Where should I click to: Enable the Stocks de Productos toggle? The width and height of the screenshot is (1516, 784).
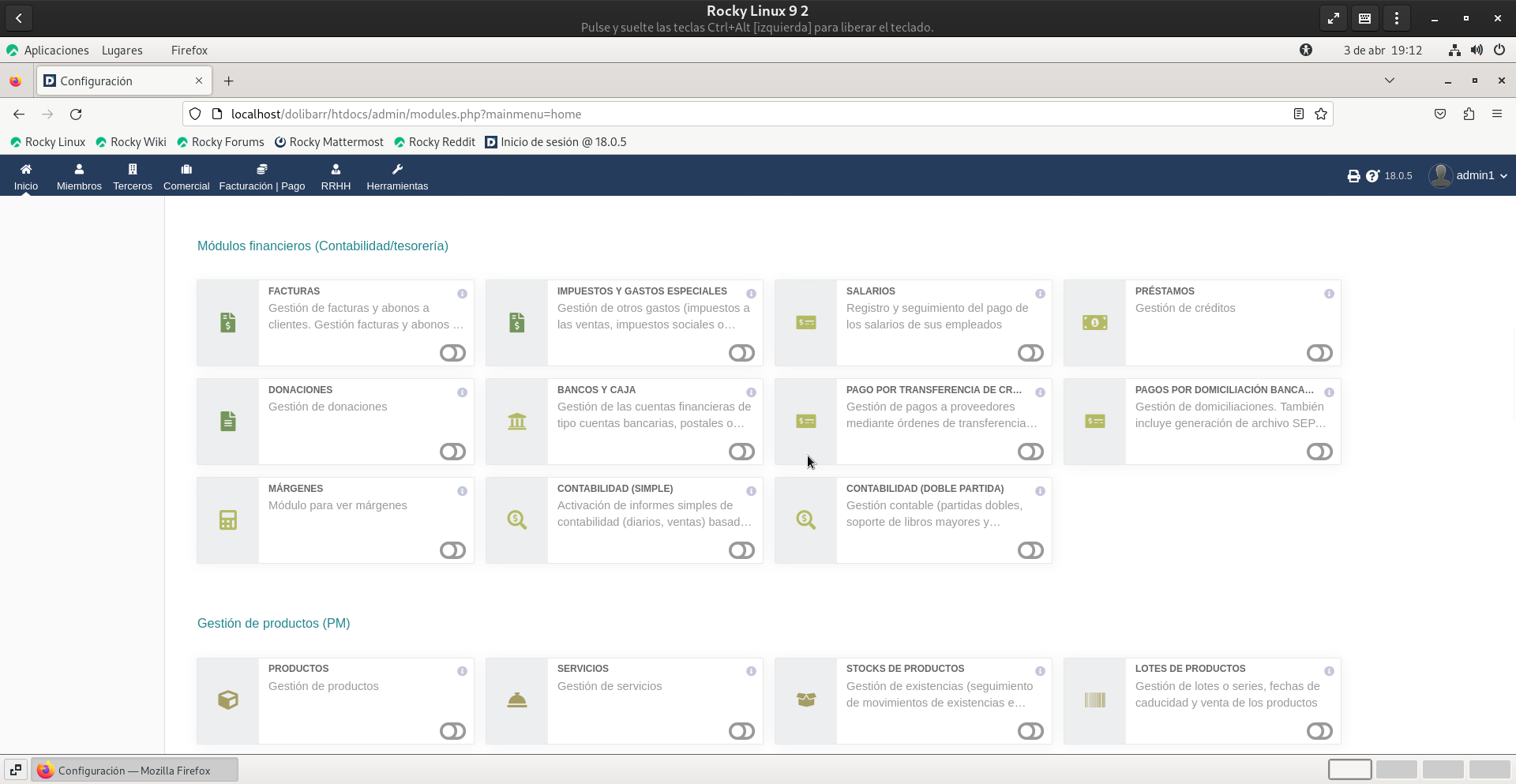click(1030, 731)
